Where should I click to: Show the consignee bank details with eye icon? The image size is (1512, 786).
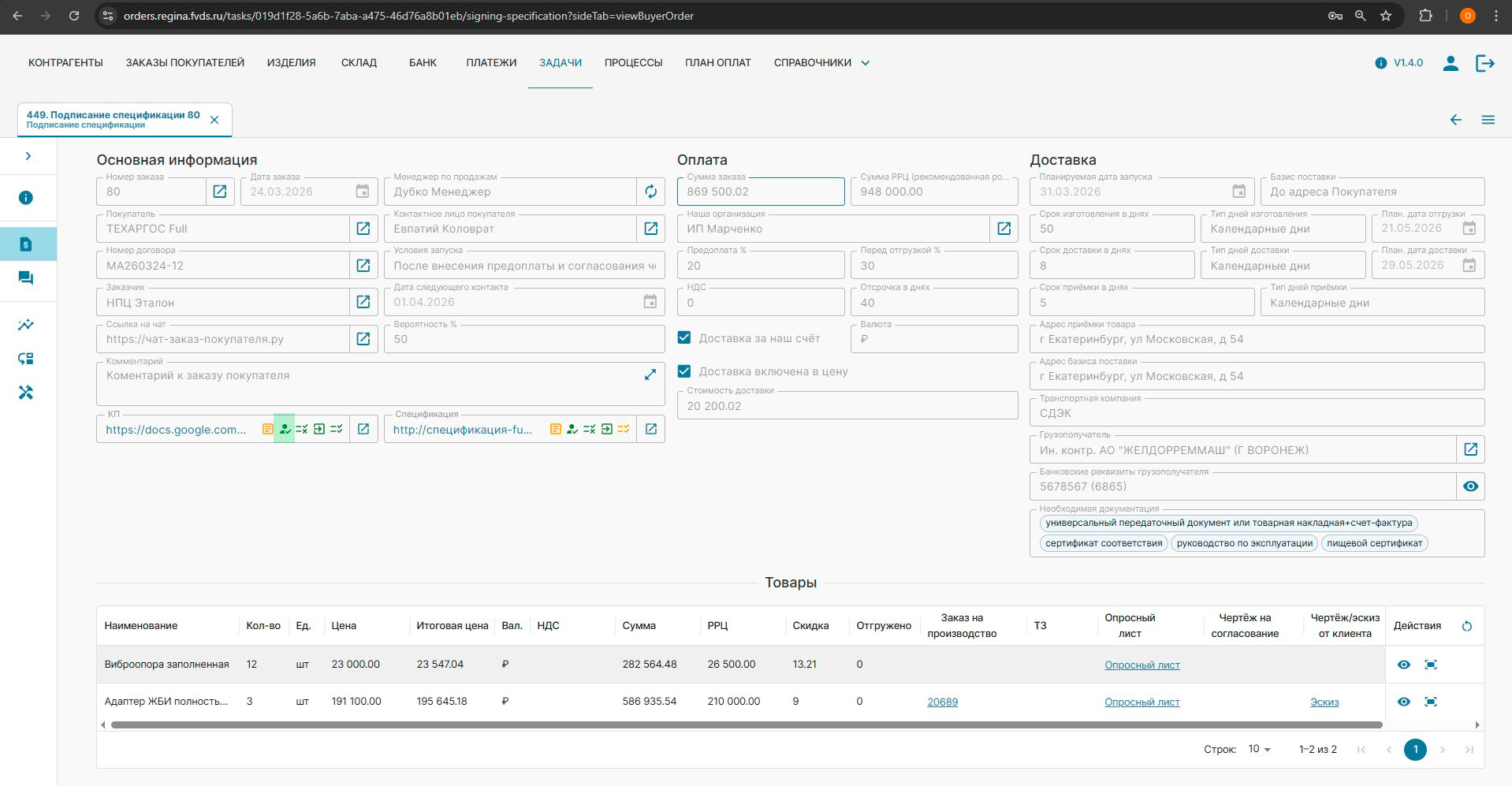1471,486
